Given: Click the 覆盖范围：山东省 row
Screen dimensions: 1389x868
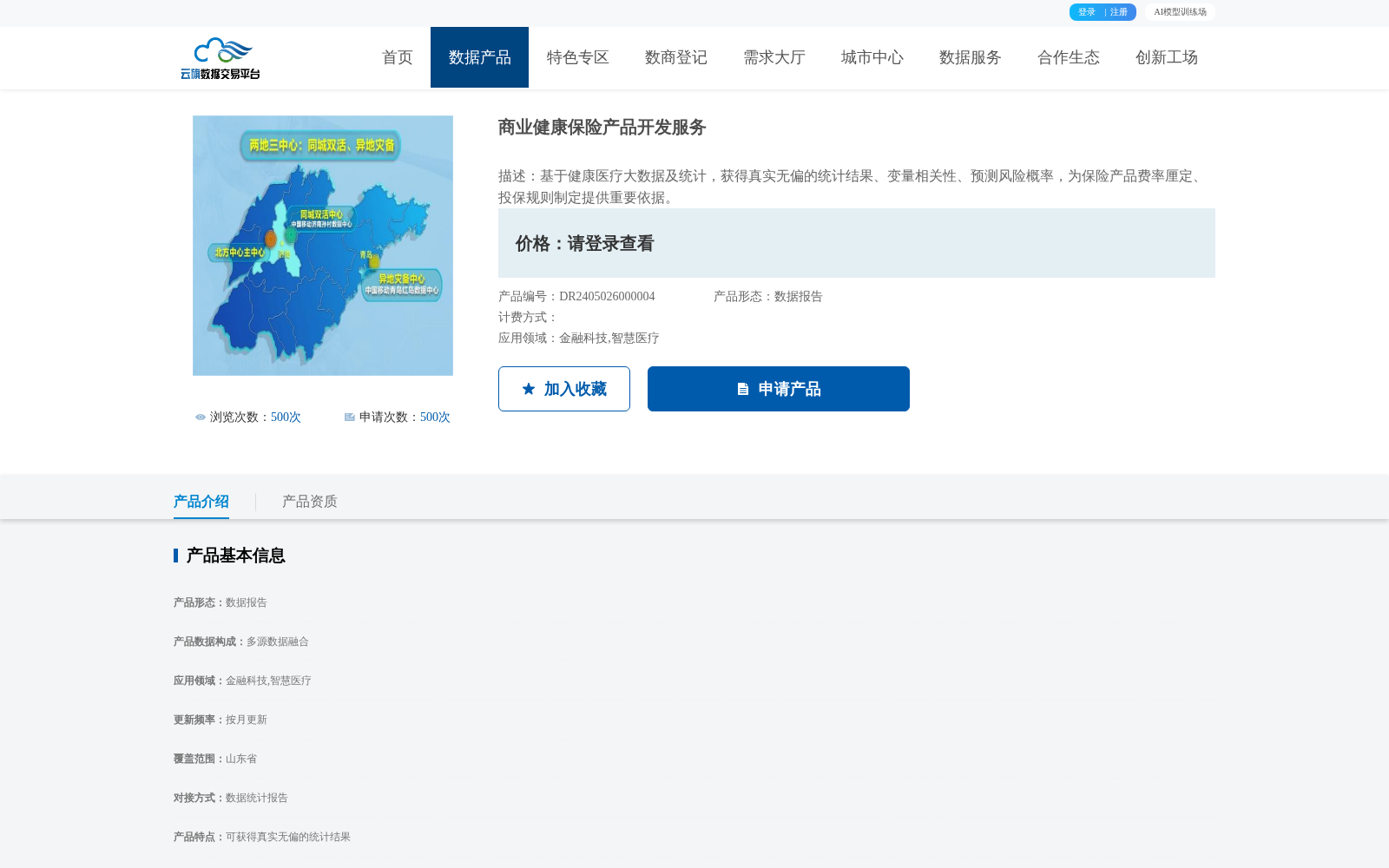Looking at the screenshot, I should (215, 759).
